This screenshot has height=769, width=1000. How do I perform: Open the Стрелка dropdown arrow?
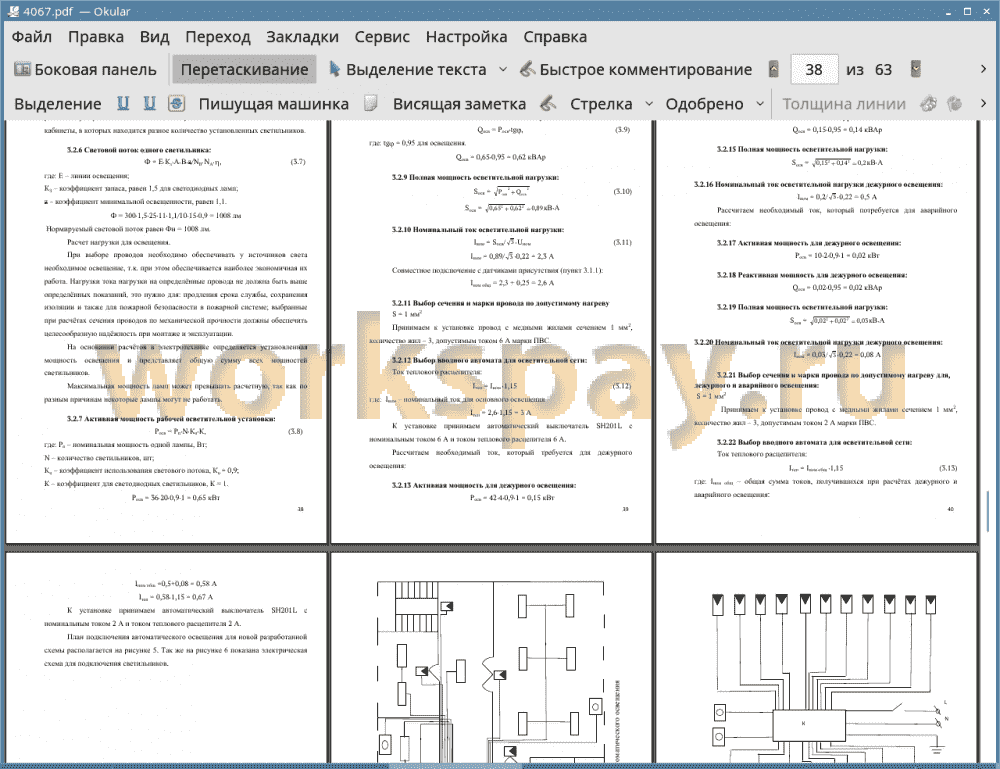649,103
